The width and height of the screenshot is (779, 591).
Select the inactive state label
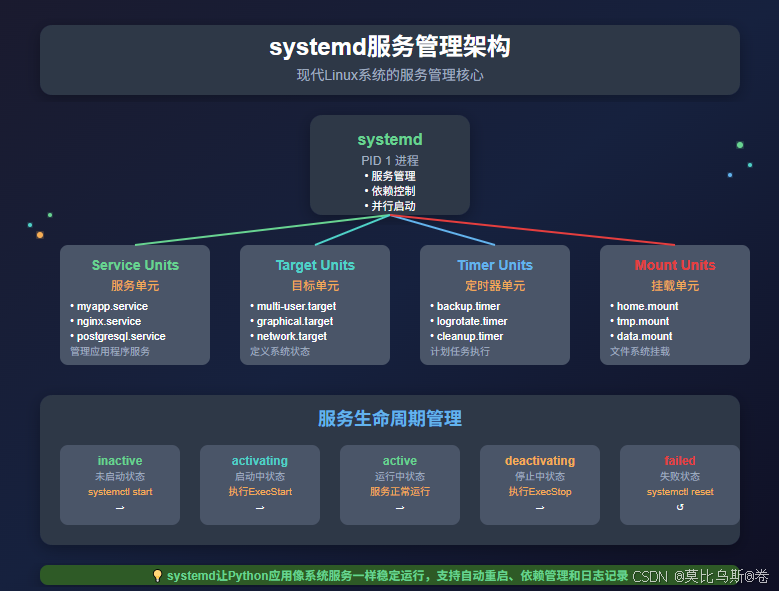(x=120, y=461)
